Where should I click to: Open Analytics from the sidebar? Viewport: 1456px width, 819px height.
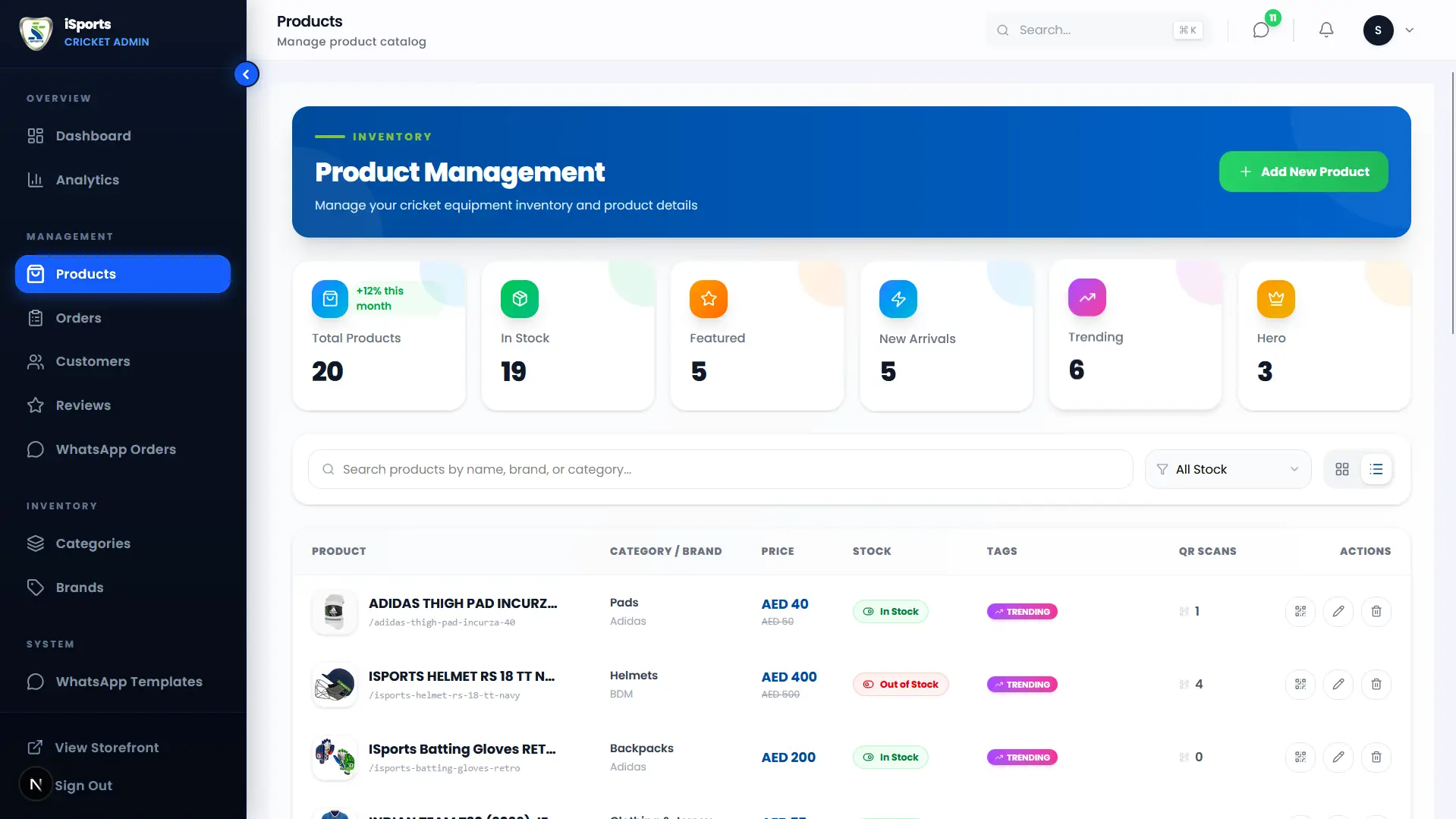click(123, 180)
